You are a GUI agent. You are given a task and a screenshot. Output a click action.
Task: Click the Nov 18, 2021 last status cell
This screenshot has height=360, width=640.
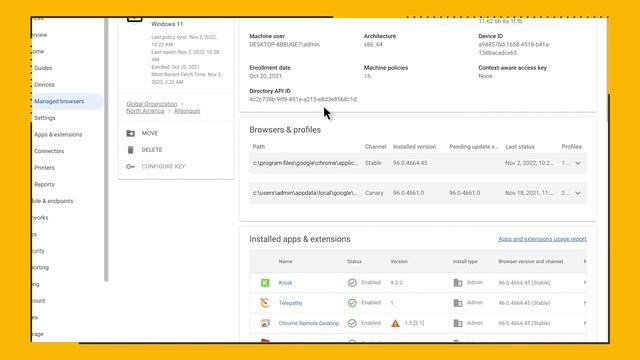529,193
